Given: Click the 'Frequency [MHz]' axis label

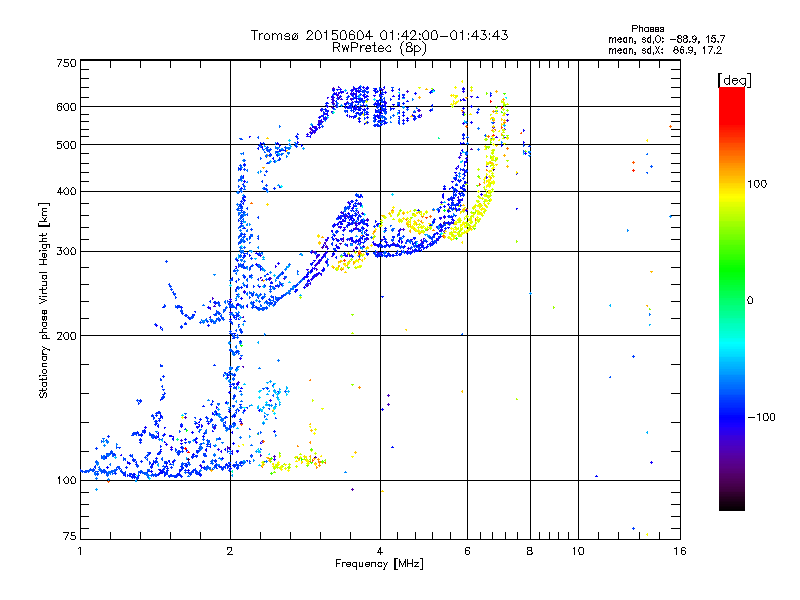Looking at the screenshot, I should point(379,564).
